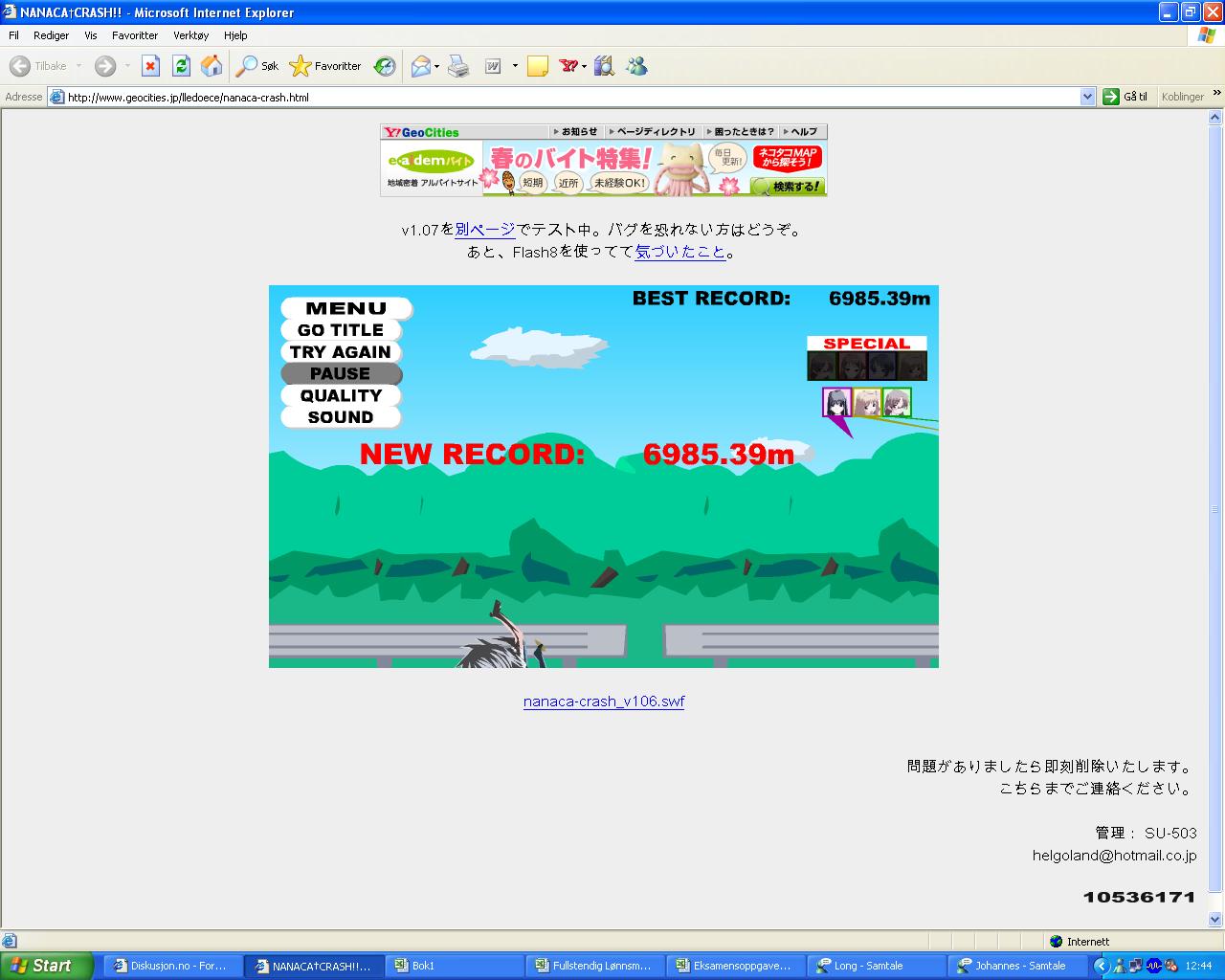Viewport: 1225px width, 980px height.
Task: Open the network connection tray icon
Action: coord(1135,966)
